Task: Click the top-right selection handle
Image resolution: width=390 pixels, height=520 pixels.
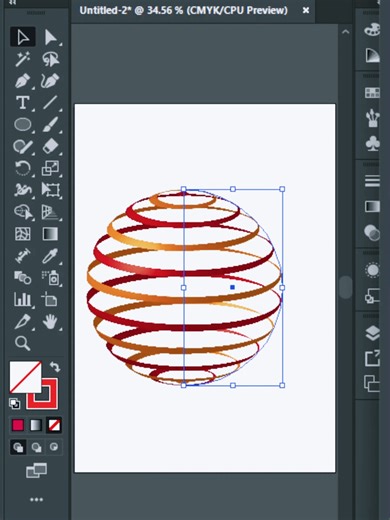Action: pyautogui.click(x=282, y=189)
